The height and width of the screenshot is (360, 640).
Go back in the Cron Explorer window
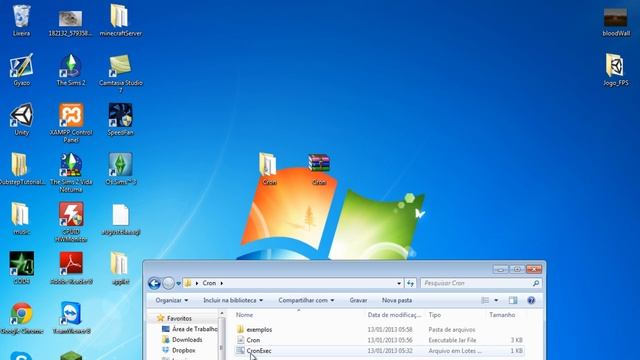[154, 283]
